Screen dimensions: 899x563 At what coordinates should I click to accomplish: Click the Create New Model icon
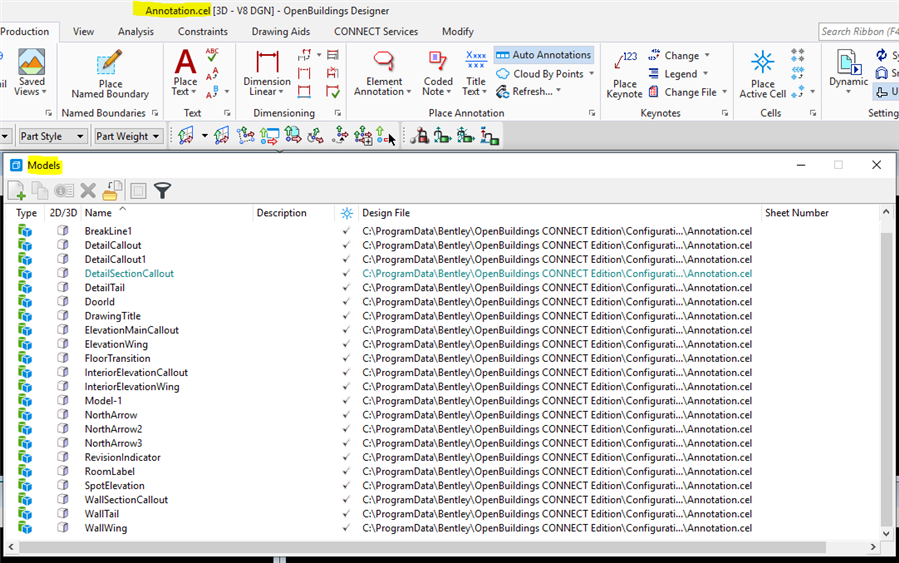(x=17, y=190)
